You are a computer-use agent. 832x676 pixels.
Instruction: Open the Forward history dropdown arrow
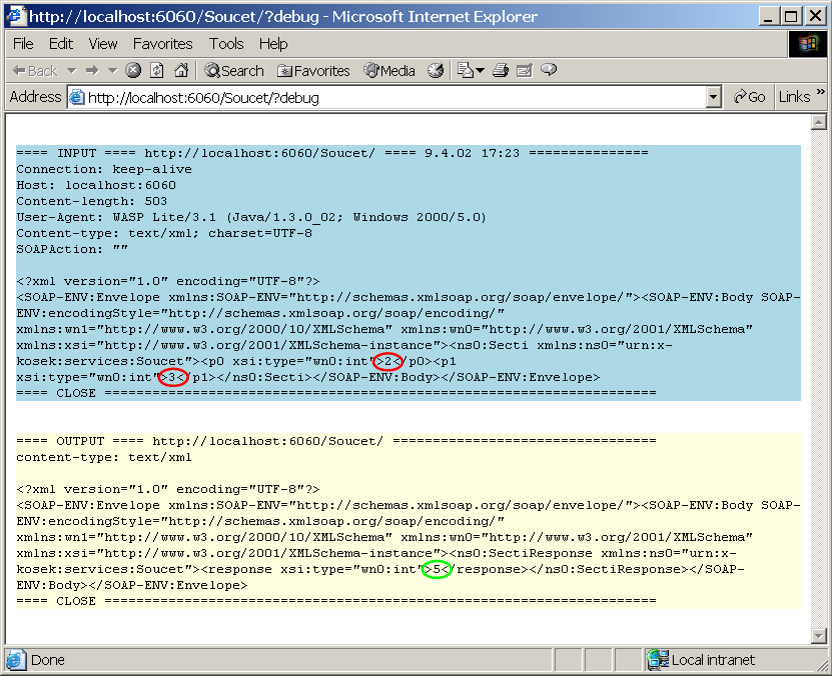112,71
